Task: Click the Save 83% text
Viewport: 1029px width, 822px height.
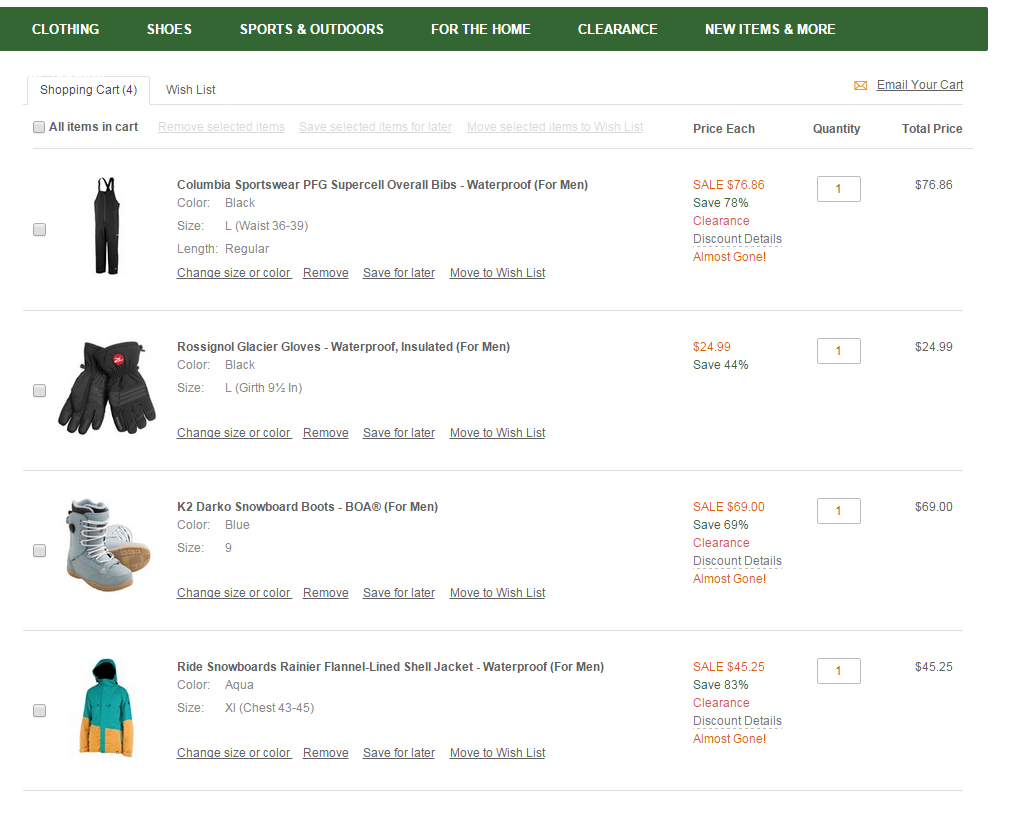Action: (x=721, y=685)
